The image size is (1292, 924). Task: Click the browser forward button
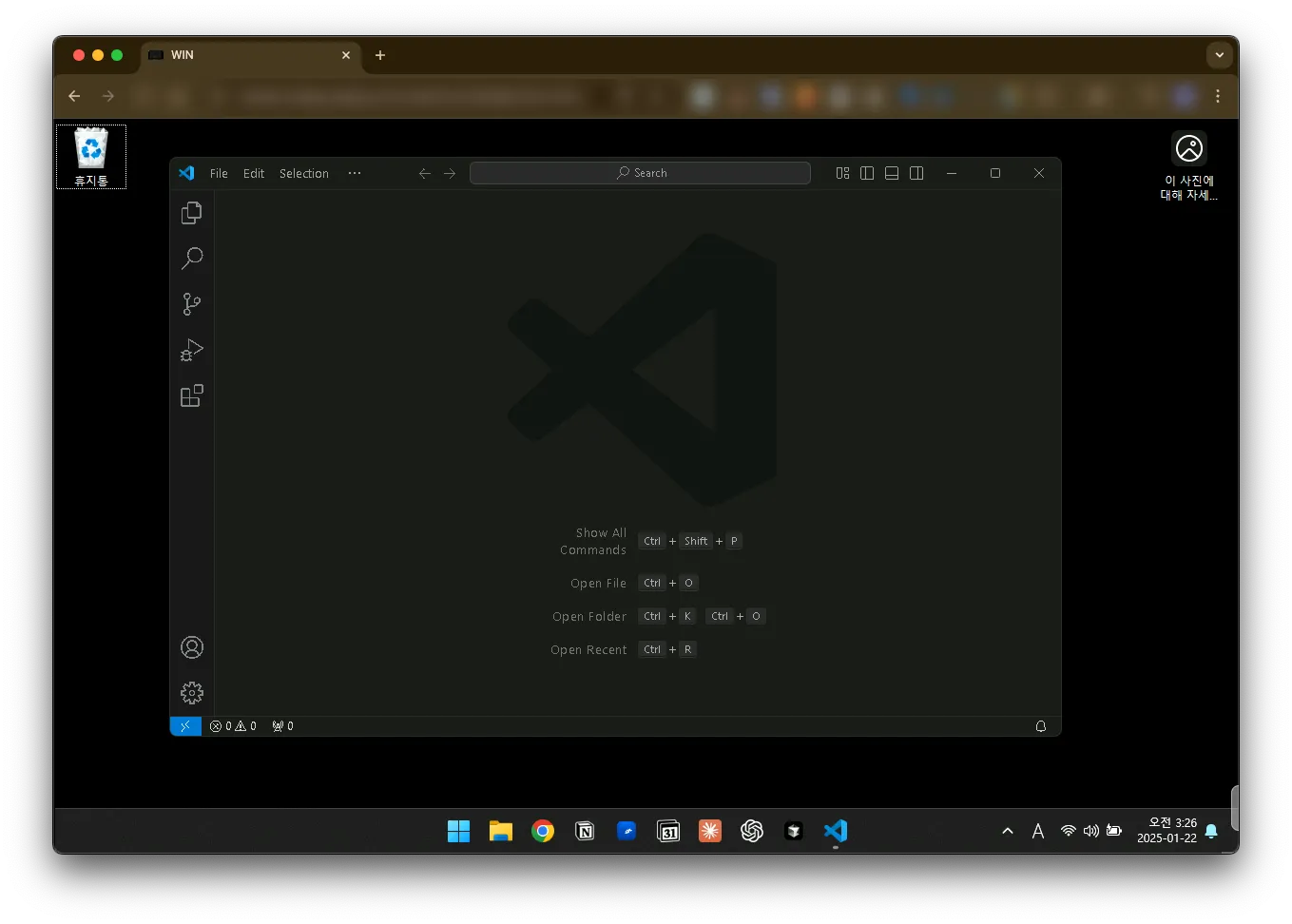point(108,96)
